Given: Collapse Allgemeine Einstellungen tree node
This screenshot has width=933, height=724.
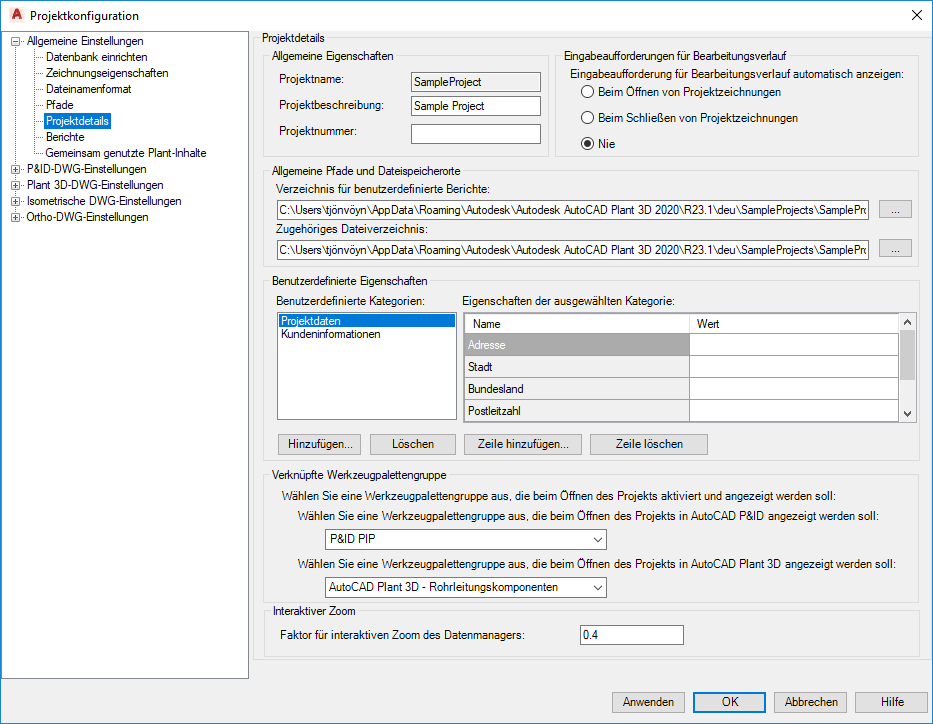Looking at the screenshot, I should coord(15,42).
